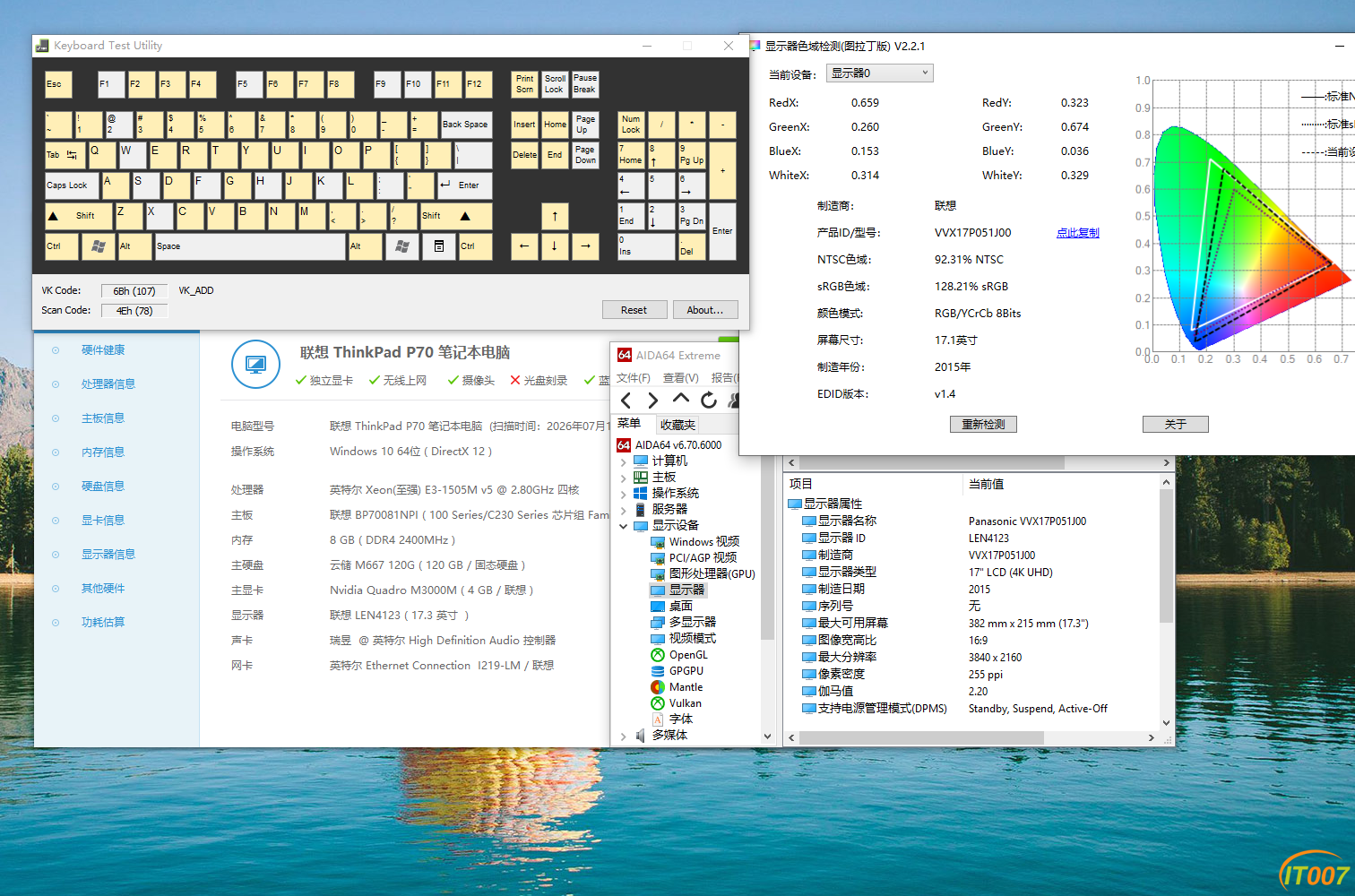Click the Reset button in Keyboard Test

coord(634,310)
